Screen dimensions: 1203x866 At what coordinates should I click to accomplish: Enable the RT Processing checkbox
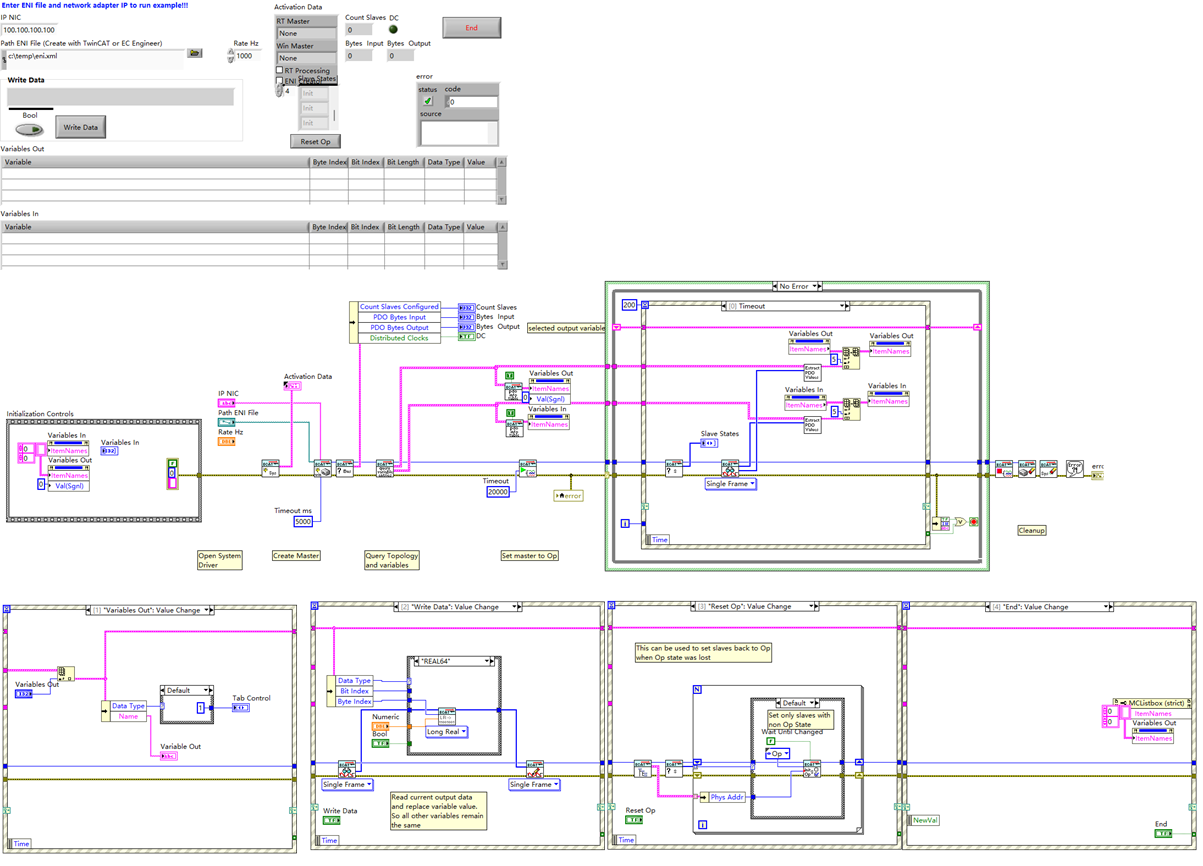[x=279, y=70]
